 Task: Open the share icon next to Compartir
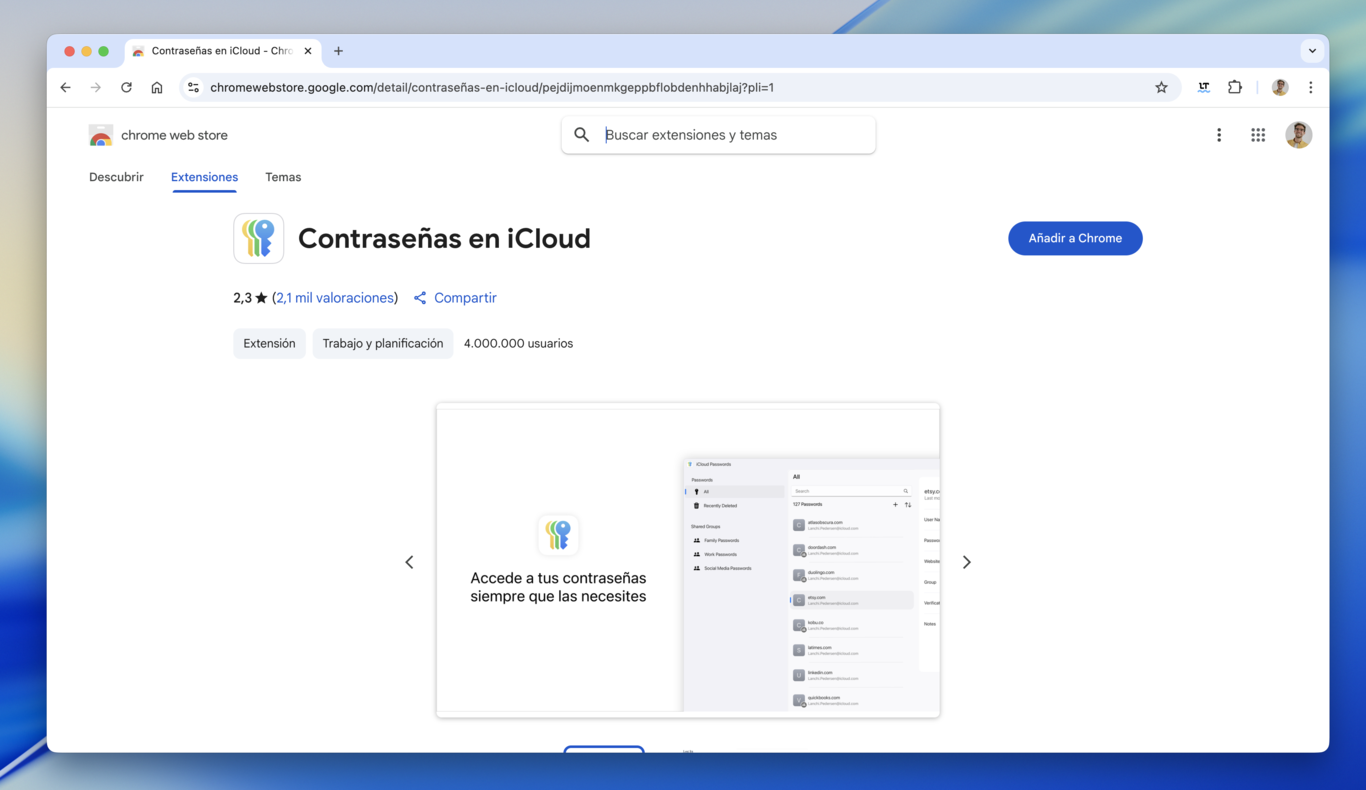(419, 297)
